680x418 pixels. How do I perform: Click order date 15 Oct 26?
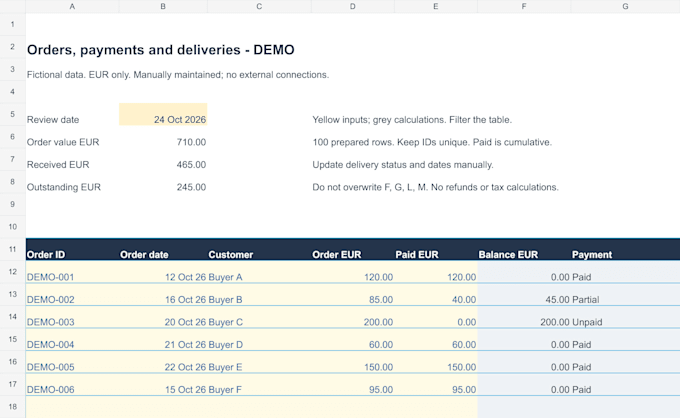186,390
